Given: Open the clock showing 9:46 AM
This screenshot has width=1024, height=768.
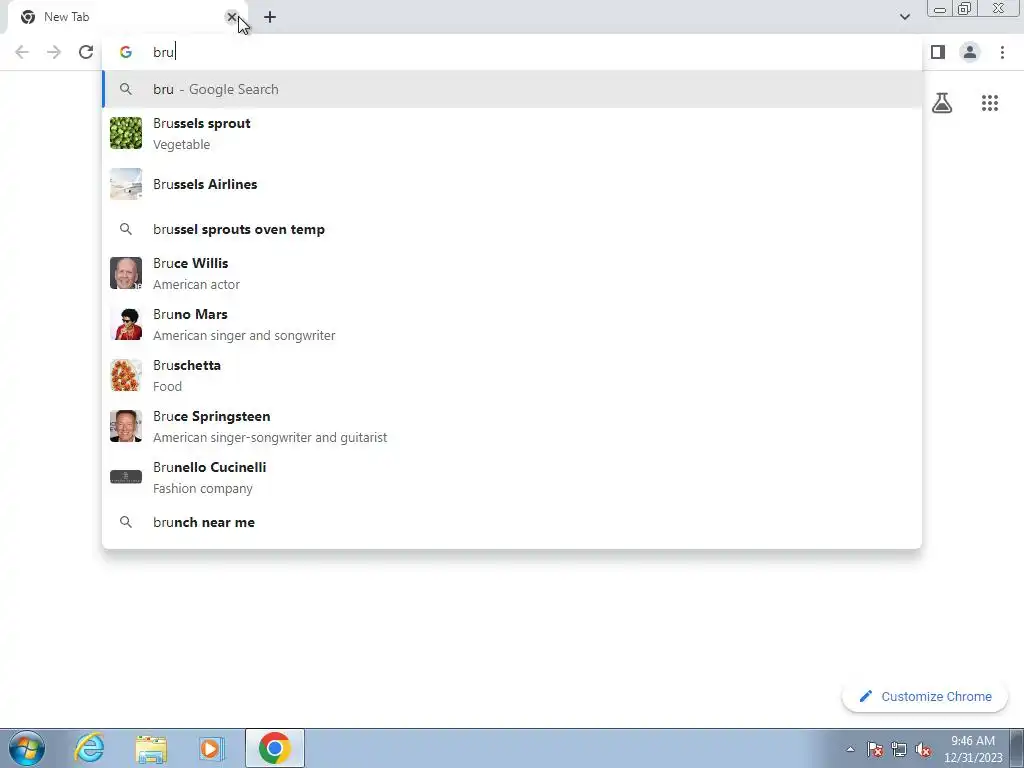Looking at the screenshot, I should tap(973, 749).
